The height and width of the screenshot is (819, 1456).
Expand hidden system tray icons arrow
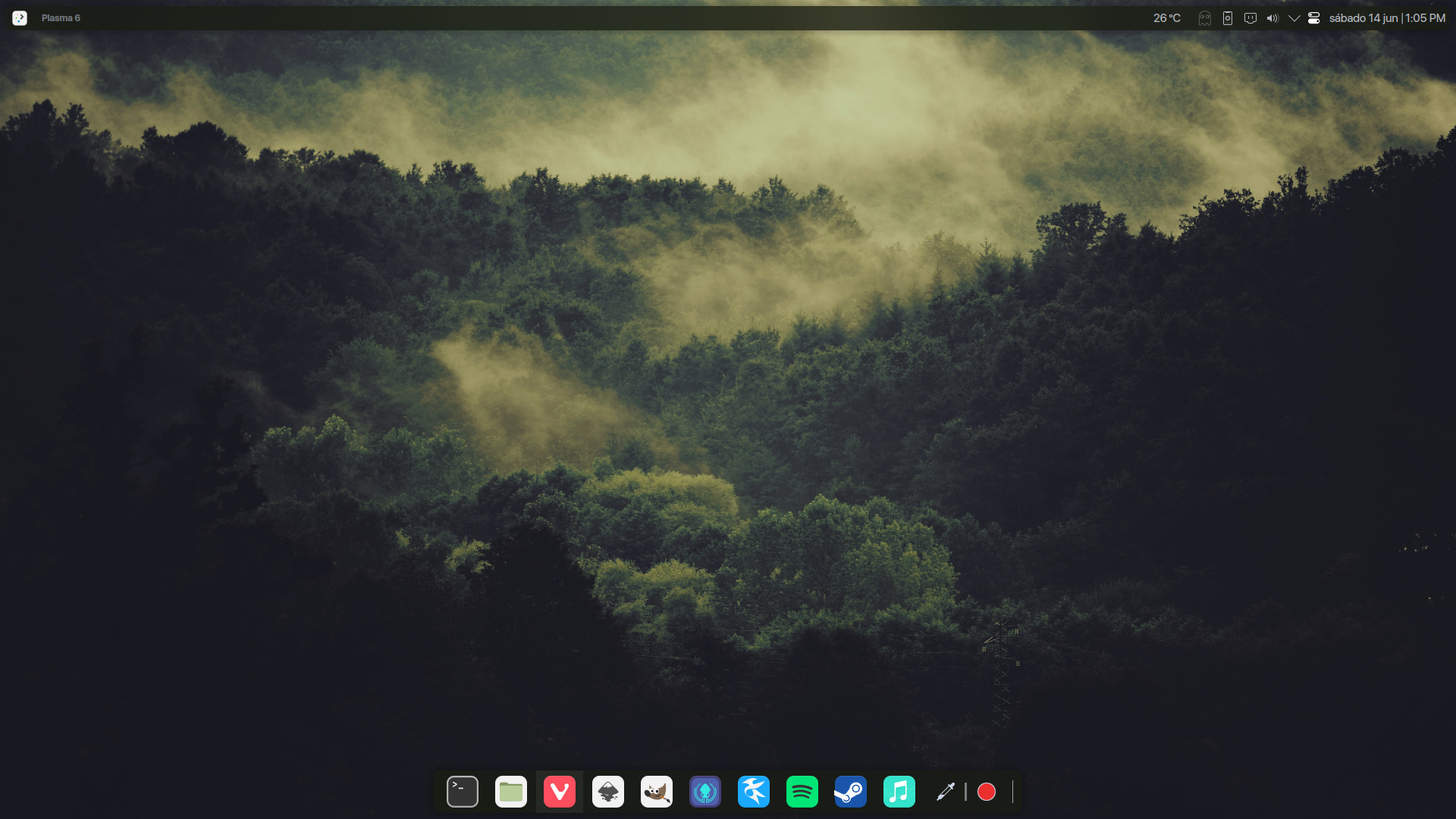1294,18
